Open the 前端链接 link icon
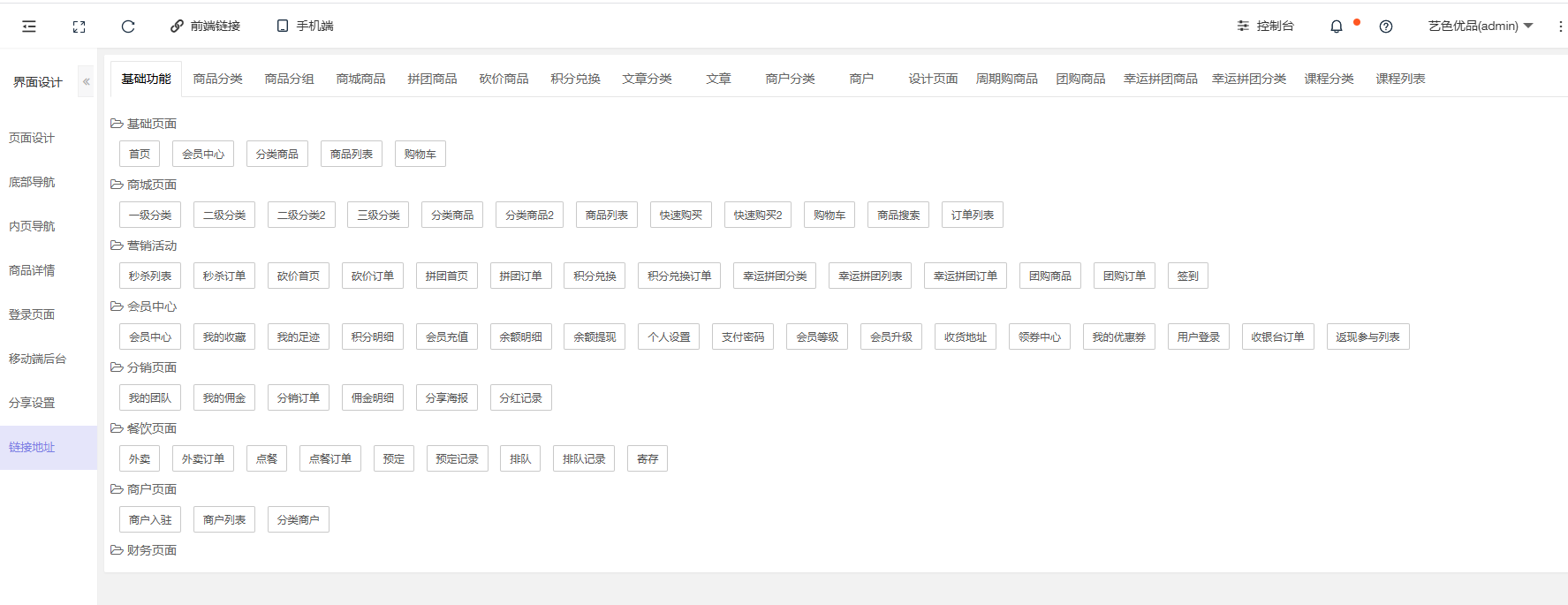The image size is (1568, 605). click(x=177, y=26)
